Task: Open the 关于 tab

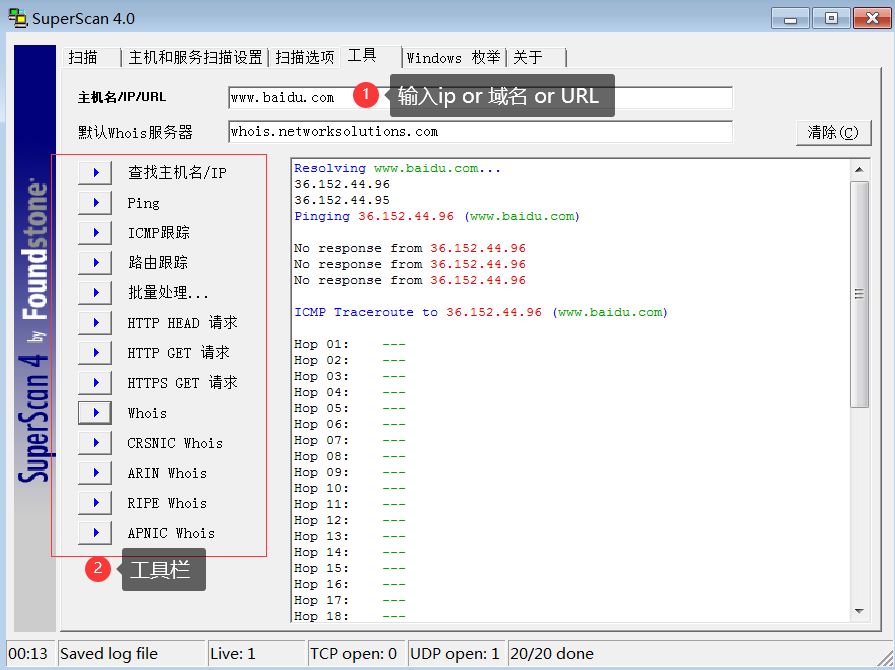Action: (x=537, y=58)
